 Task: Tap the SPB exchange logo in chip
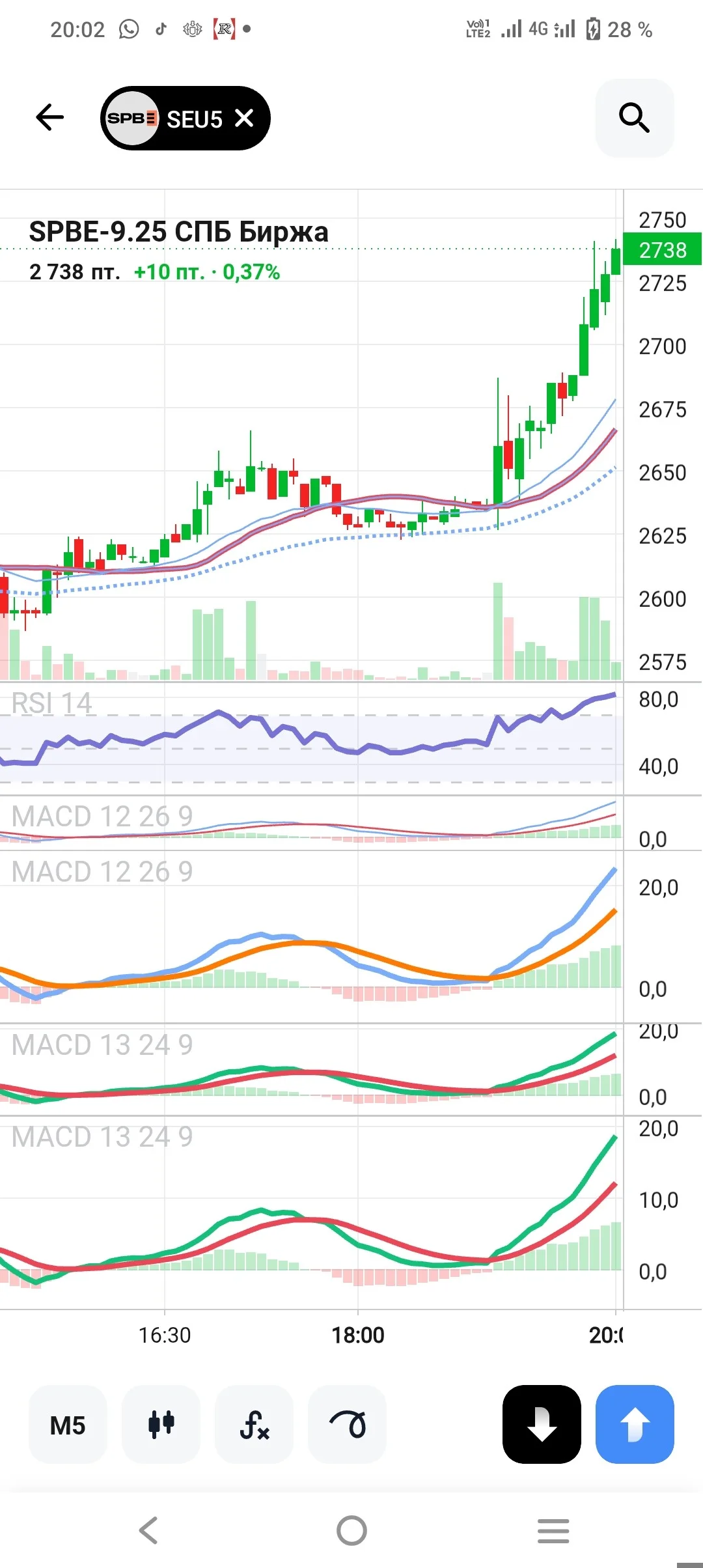132,118
